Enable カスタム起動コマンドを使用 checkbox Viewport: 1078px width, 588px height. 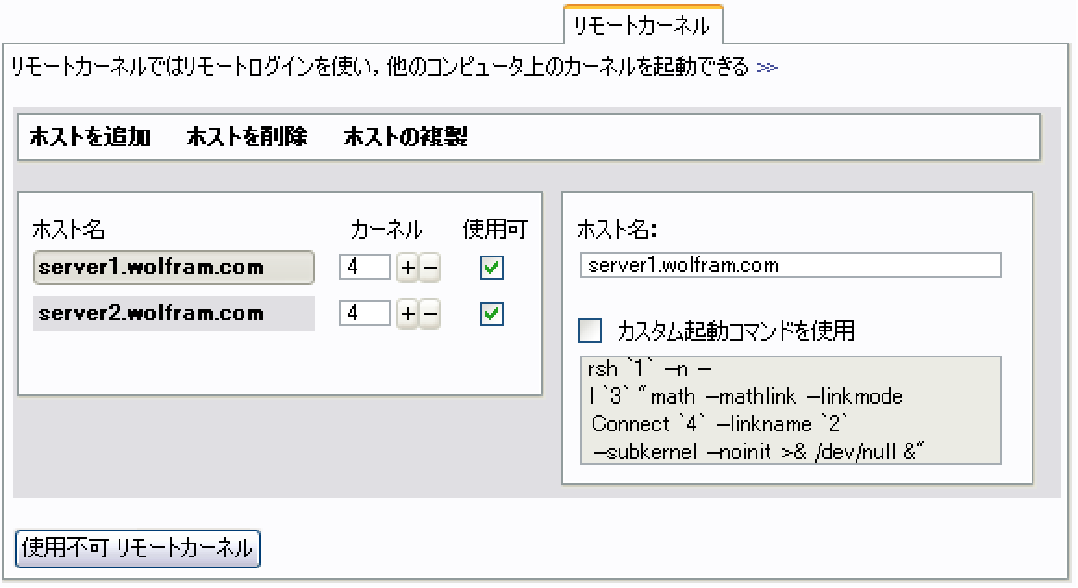(x=590, y=331)
